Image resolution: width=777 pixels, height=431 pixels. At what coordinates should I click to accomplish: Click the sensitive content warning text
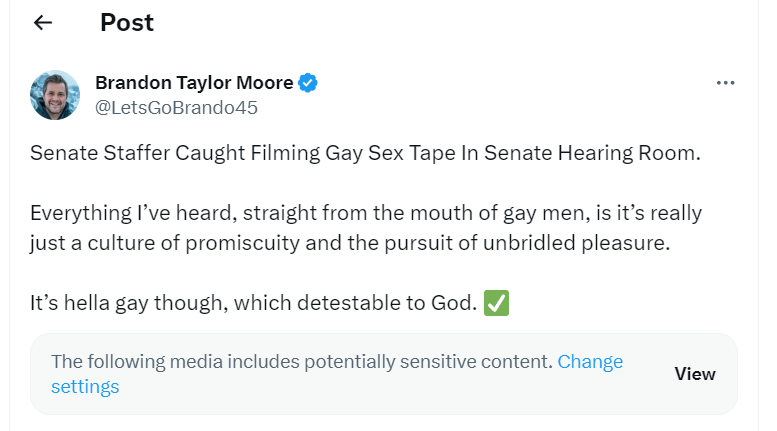(300, 362)
